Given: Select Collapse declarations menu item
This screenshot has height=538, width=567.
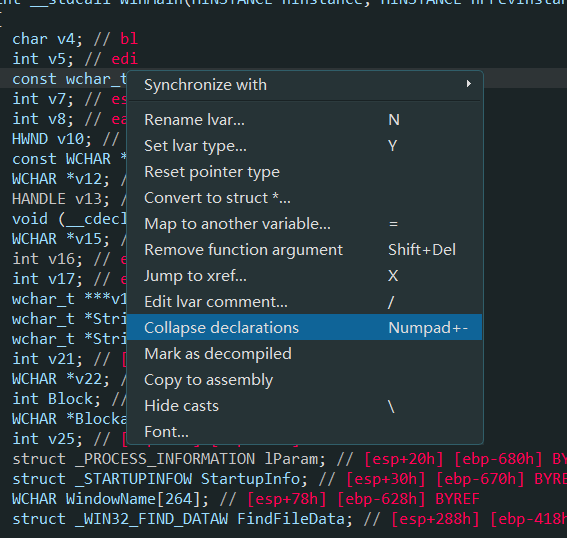Looking at the screenshot, I should 305,328.
